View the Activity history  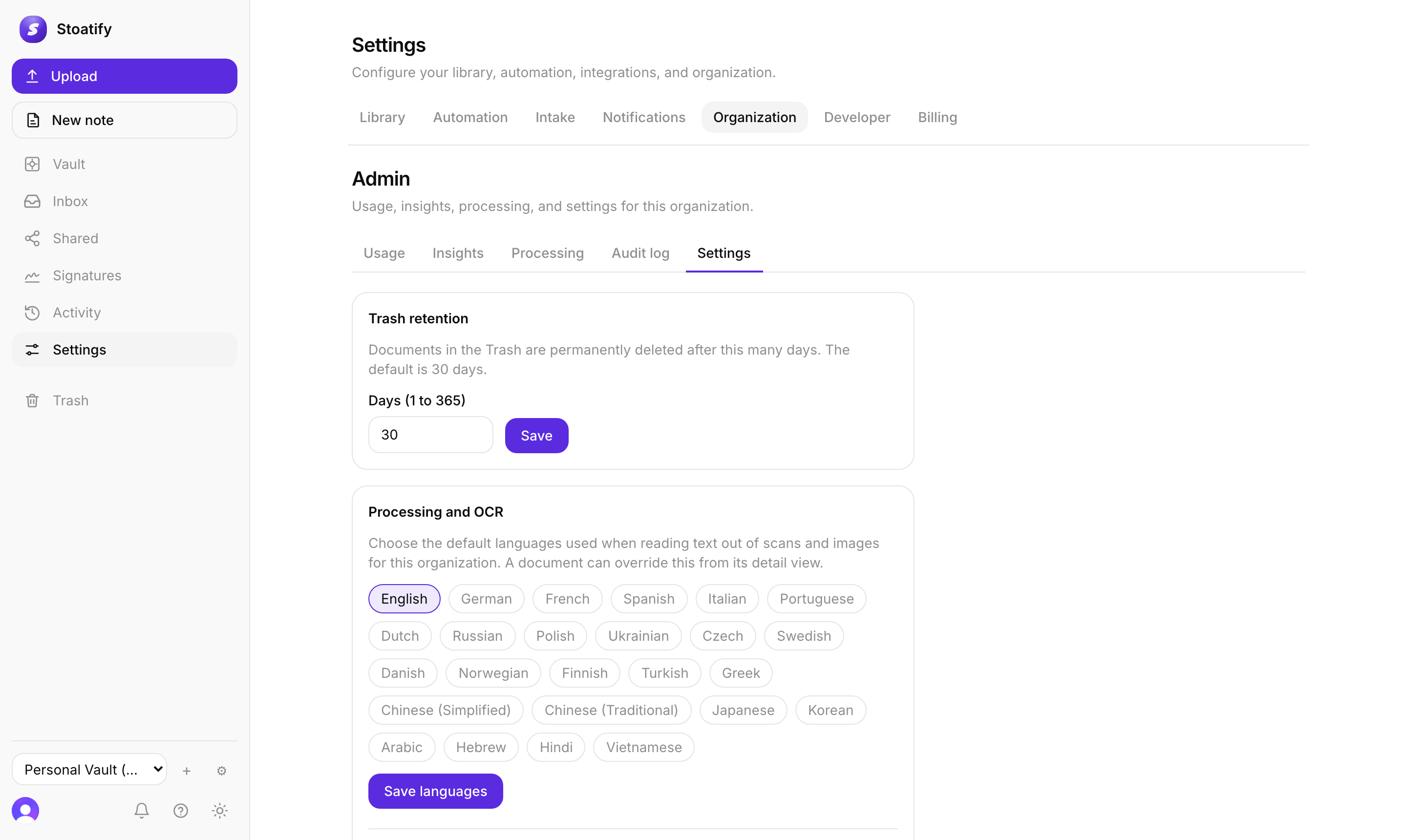[x=124, y=313]
